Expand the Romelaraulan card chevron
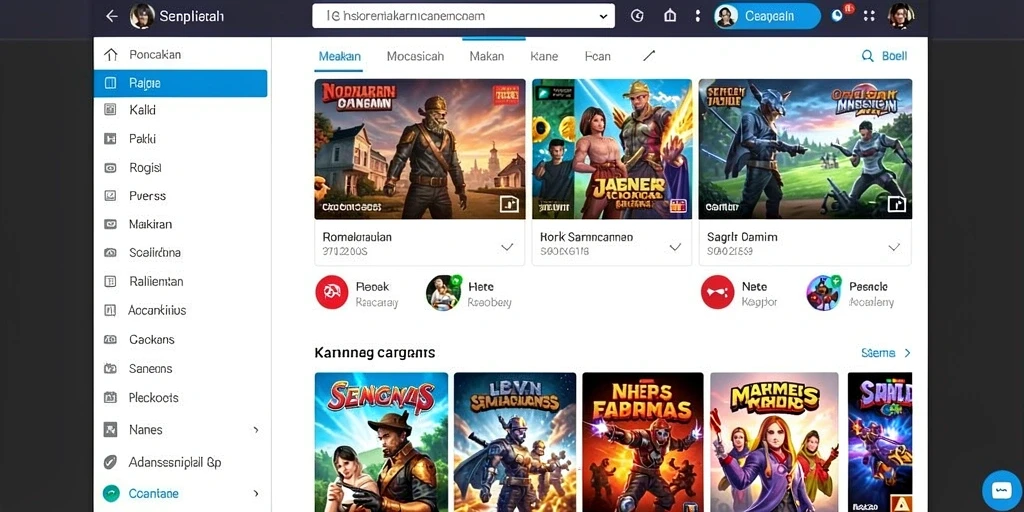 pos(507,247)
